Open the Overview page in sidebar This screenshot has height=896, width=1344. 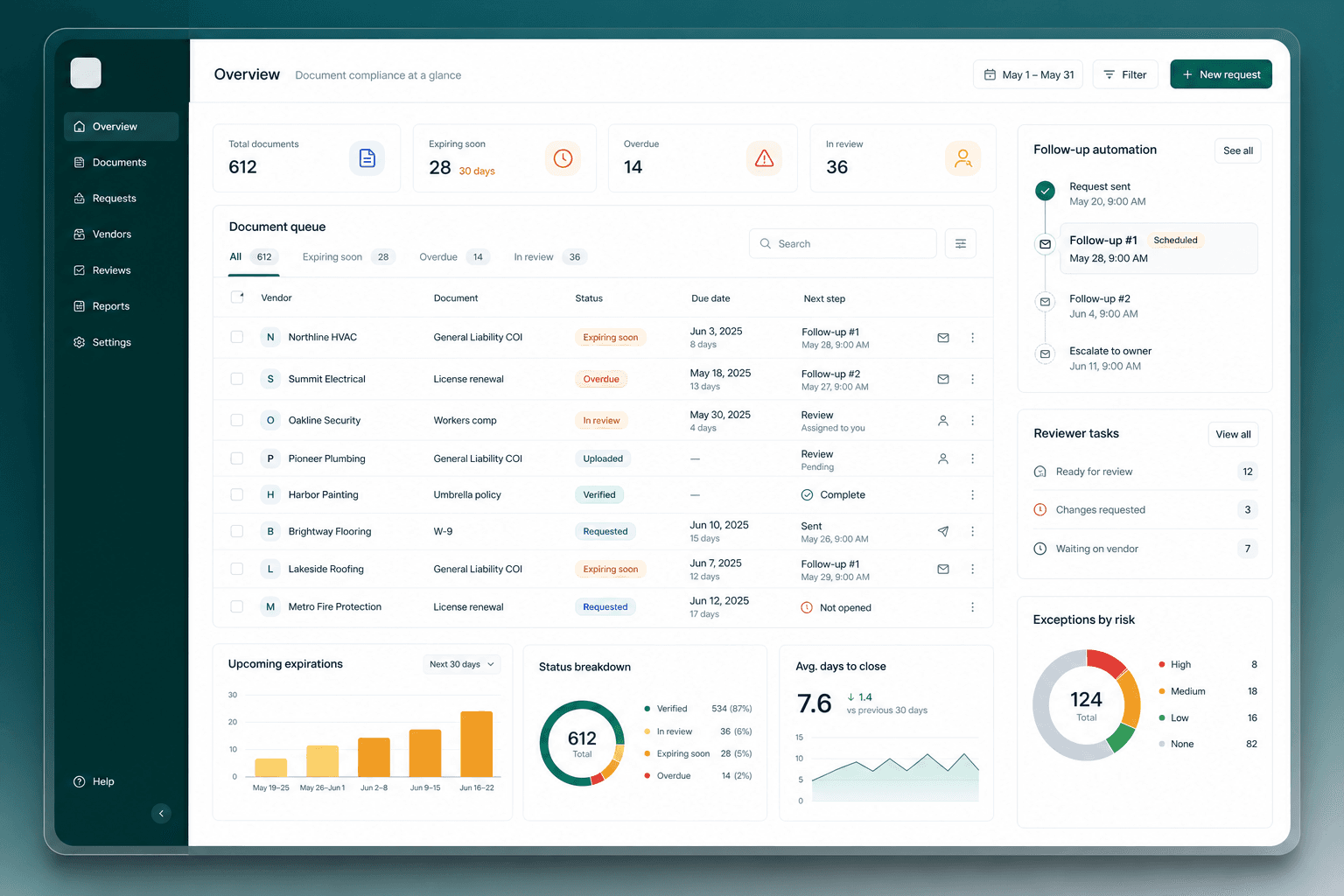click(121, 126)
